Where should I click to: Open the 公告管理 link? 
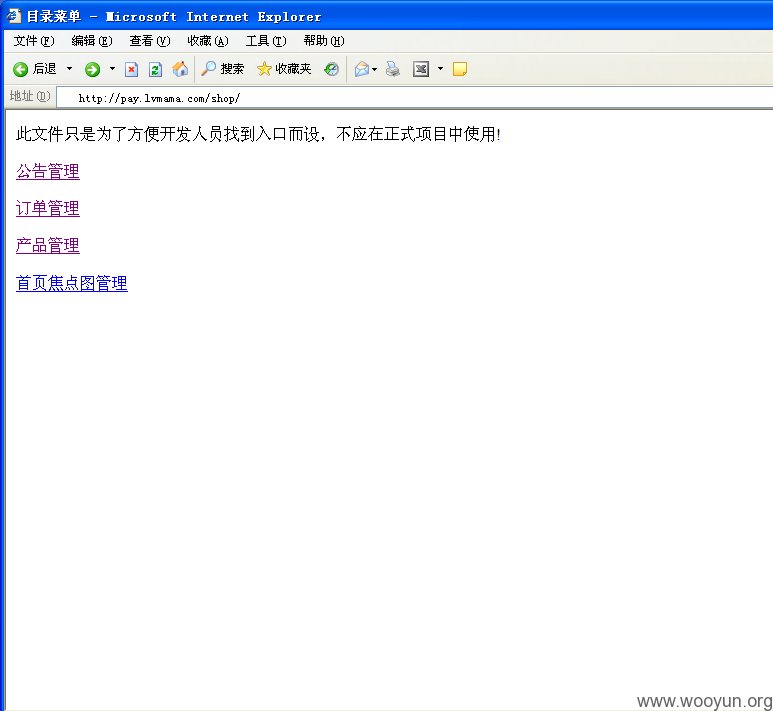48,172
